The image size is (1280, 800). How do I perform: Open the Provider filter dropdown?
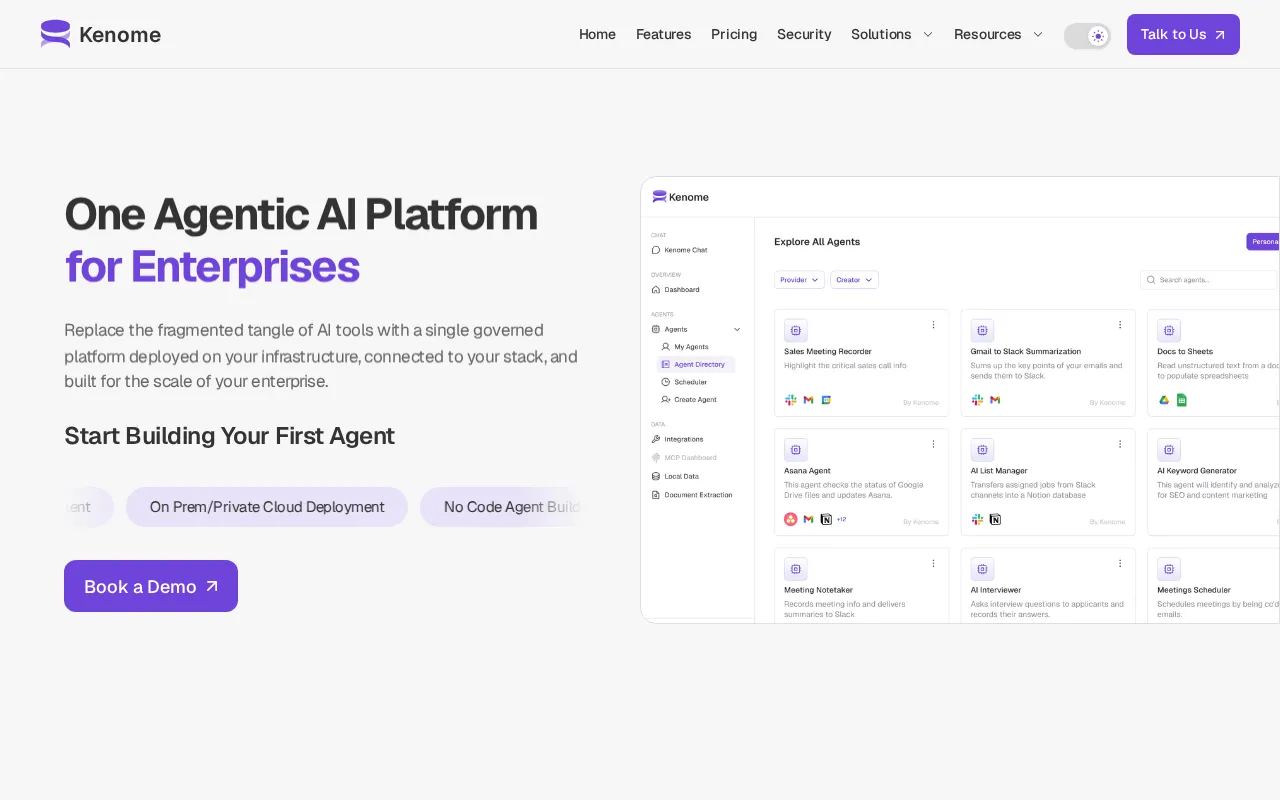(x=799, y=280)
